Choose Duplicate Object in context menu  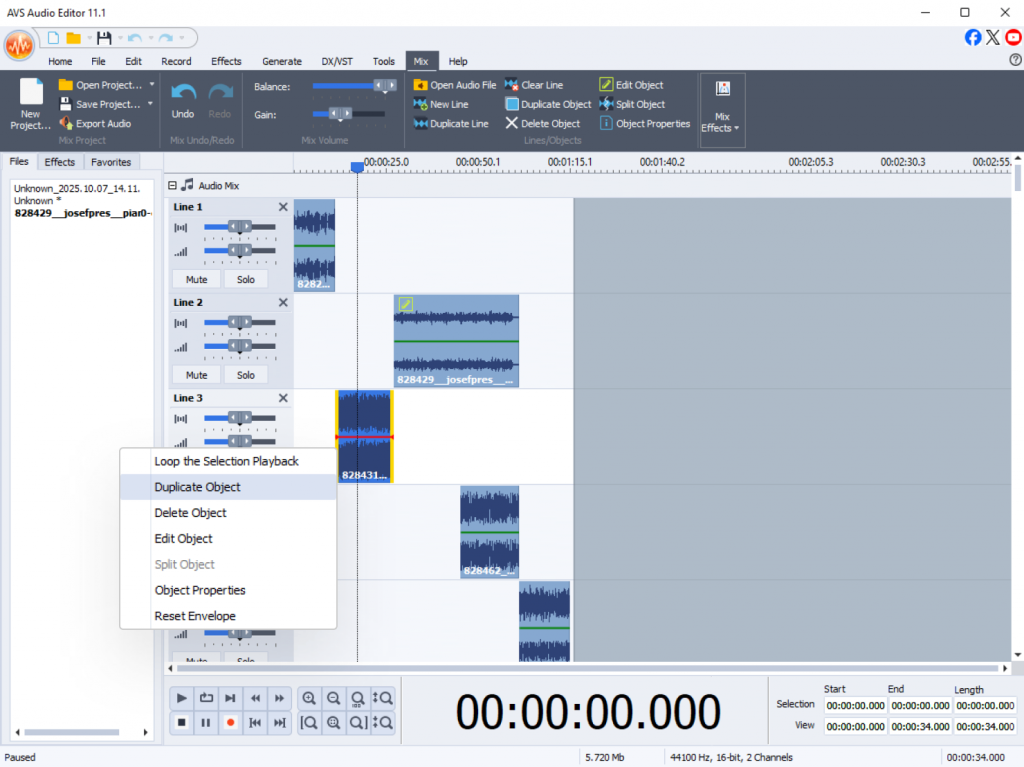(x=197, y=487)
